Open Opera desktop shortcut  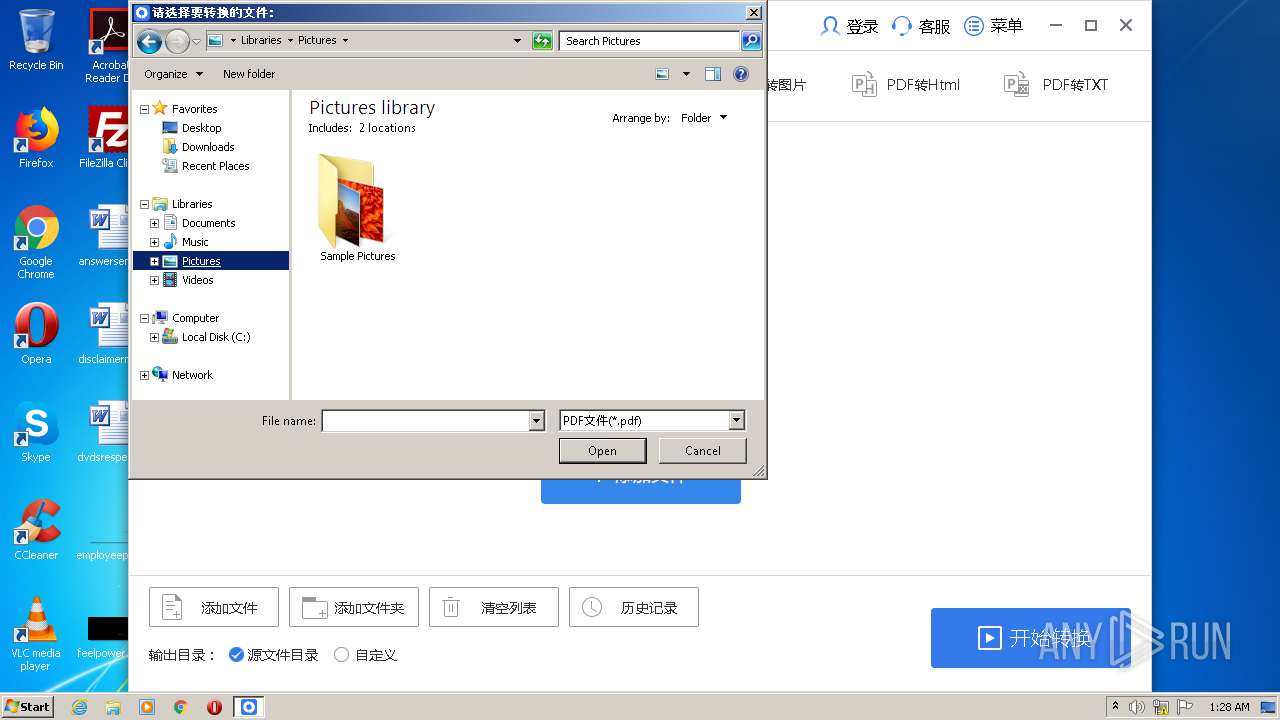(x=36, y=334)
